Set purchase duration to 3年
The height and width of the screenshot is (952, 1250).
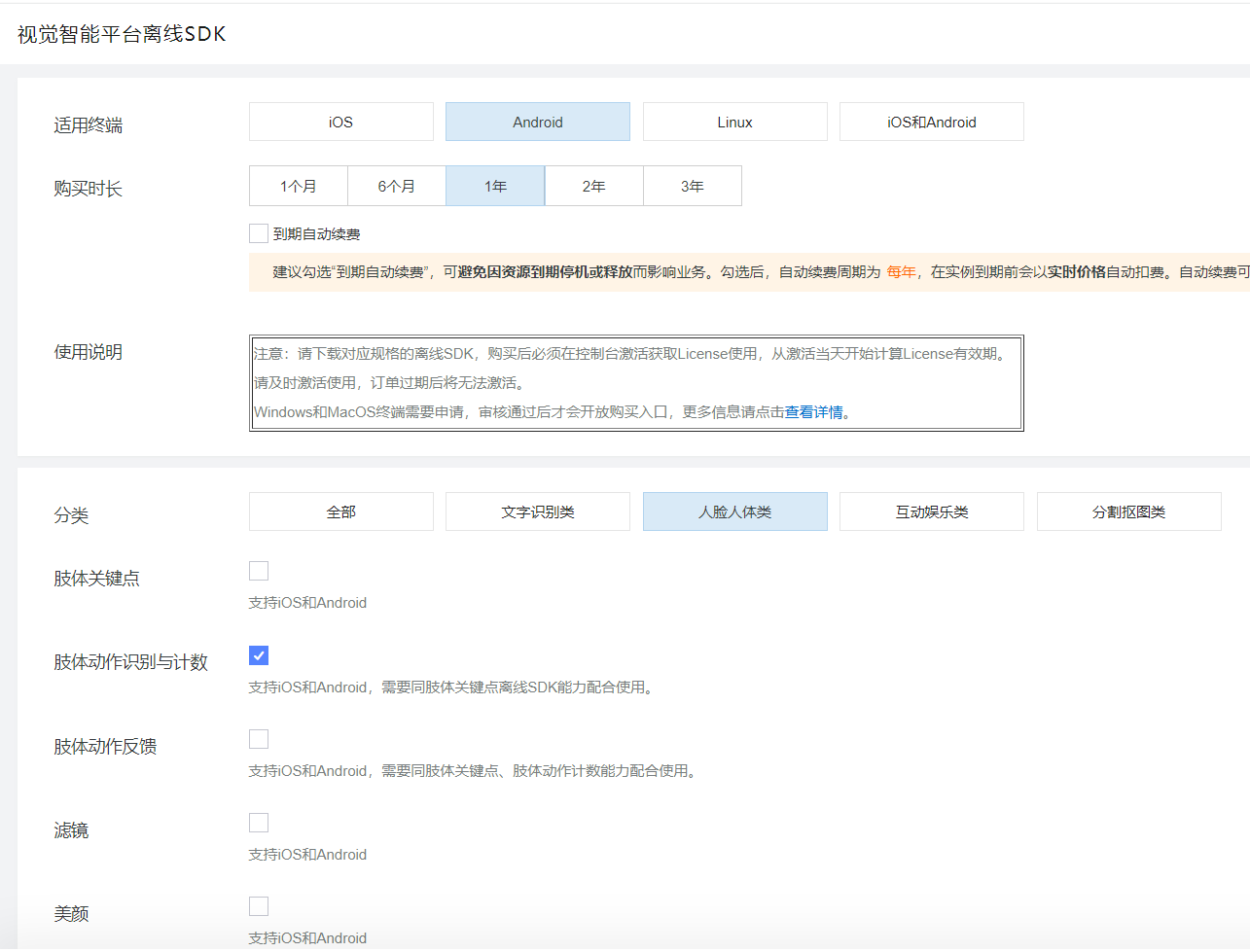(693, 186)
